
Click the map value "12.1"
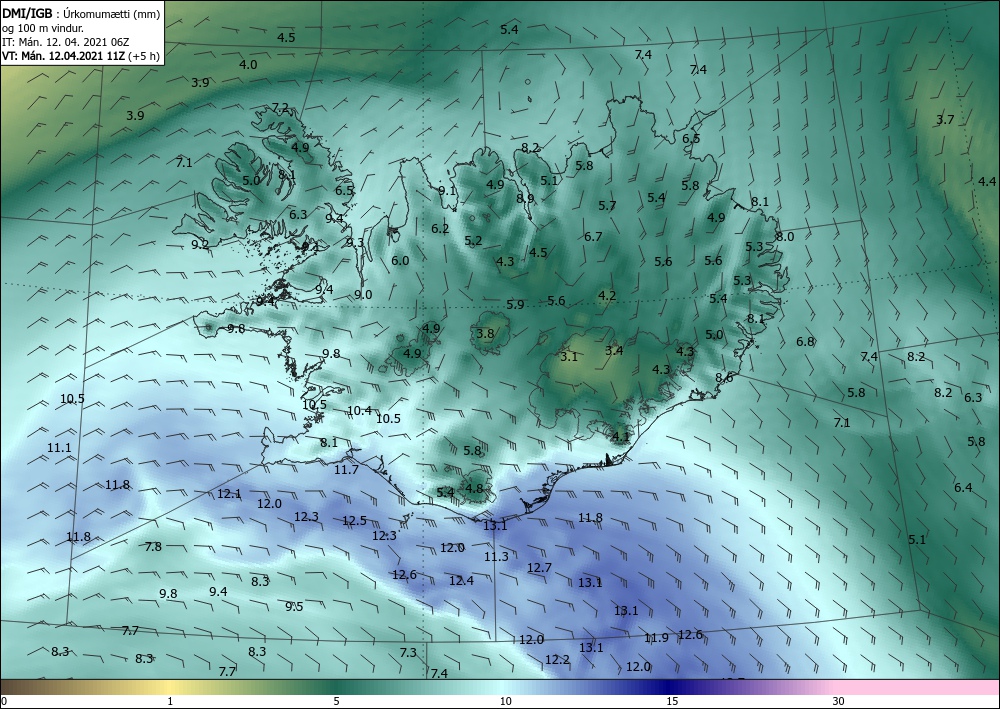point(230,493)
